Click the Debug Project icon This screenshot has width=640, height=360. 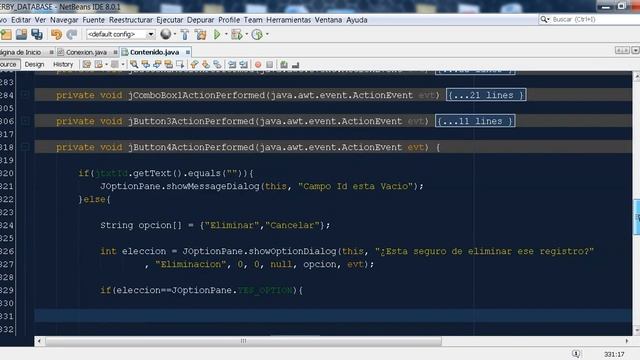tap(237, 35)
